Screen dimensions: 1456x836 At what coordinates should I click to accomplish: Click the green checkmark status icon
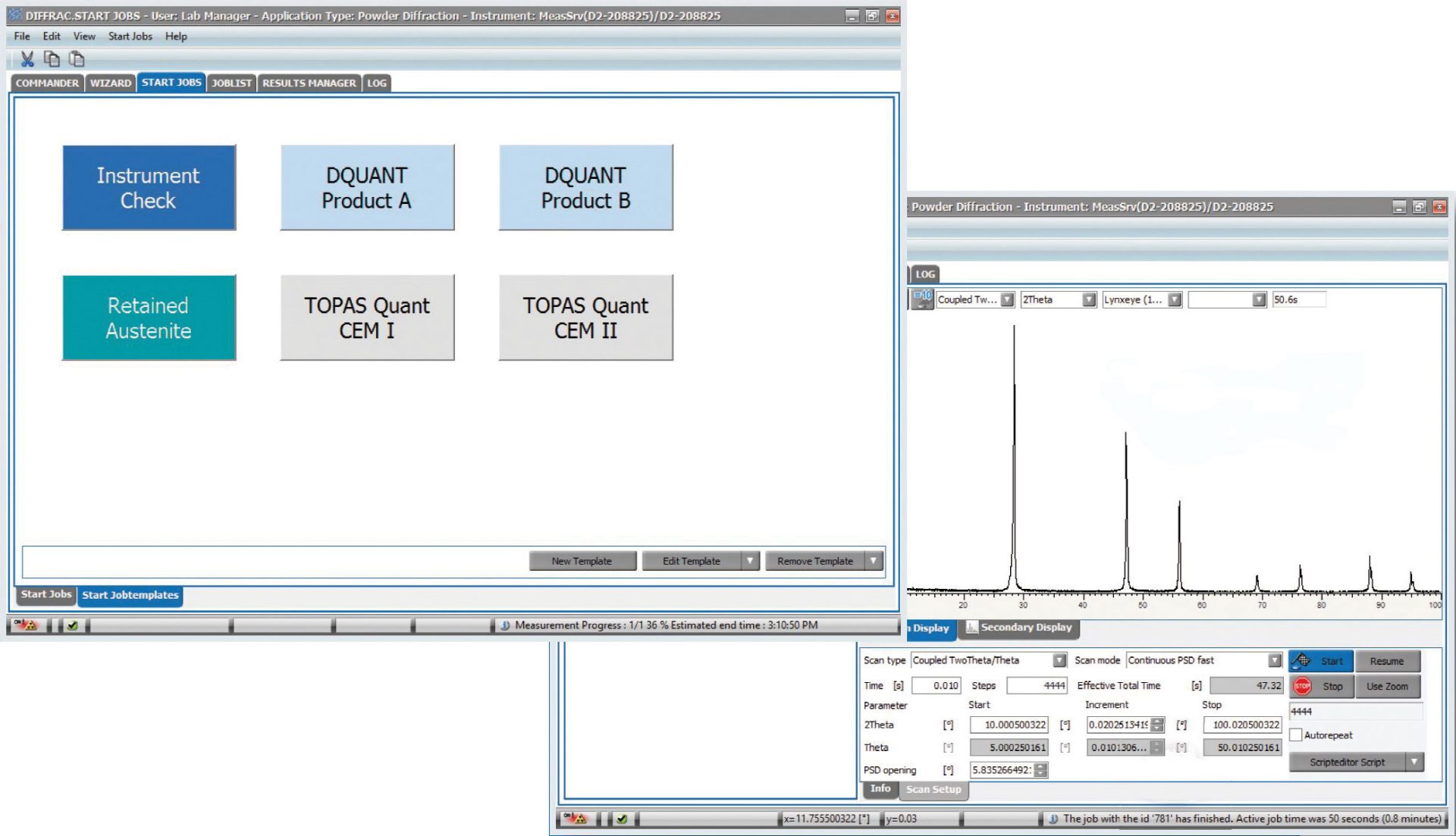[x=72, y=625]
